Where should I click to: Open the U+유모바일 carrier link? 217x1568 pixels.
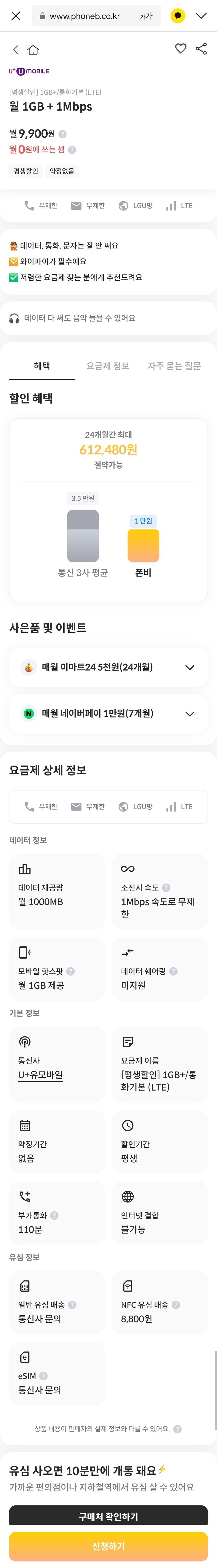[x=40, y=1075]
